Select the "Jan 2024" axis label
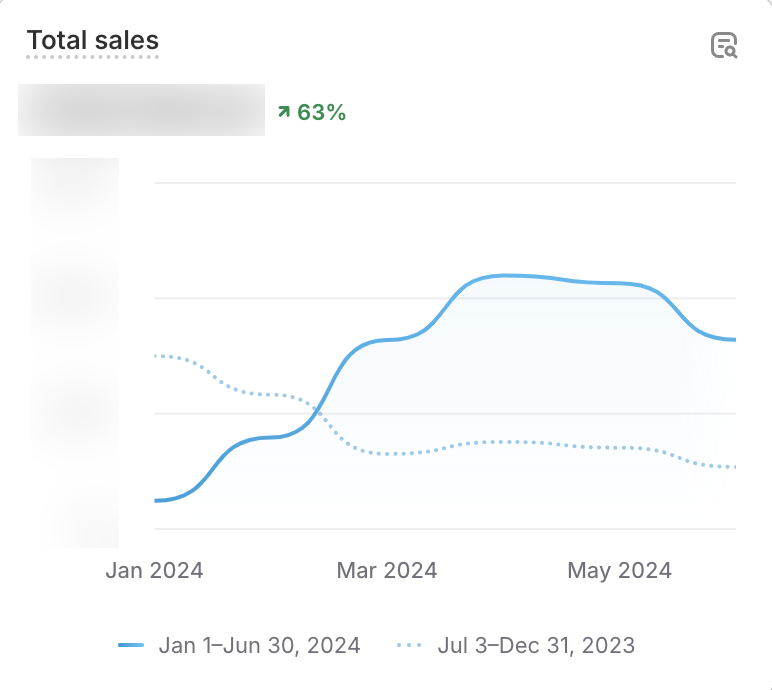Image resolution: width=772 pixels, height=690 pixels. point(154,571)
